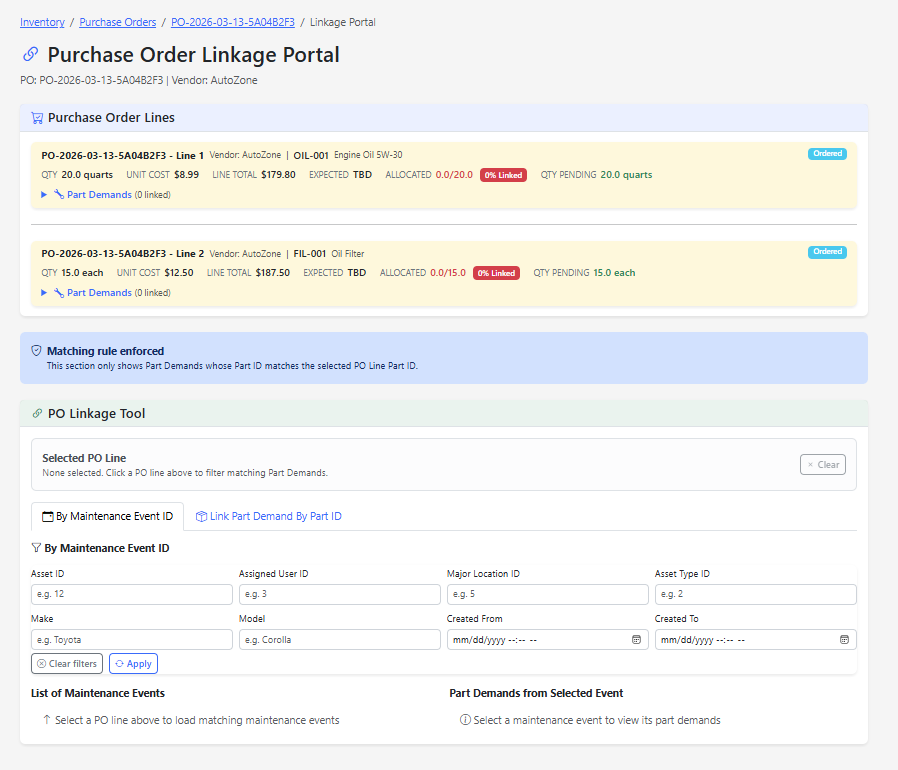Image resolution: width=898 pixels, height=770 pixels.
Task: Open the Created From calendar picker
Action: (x=636, y=639)
